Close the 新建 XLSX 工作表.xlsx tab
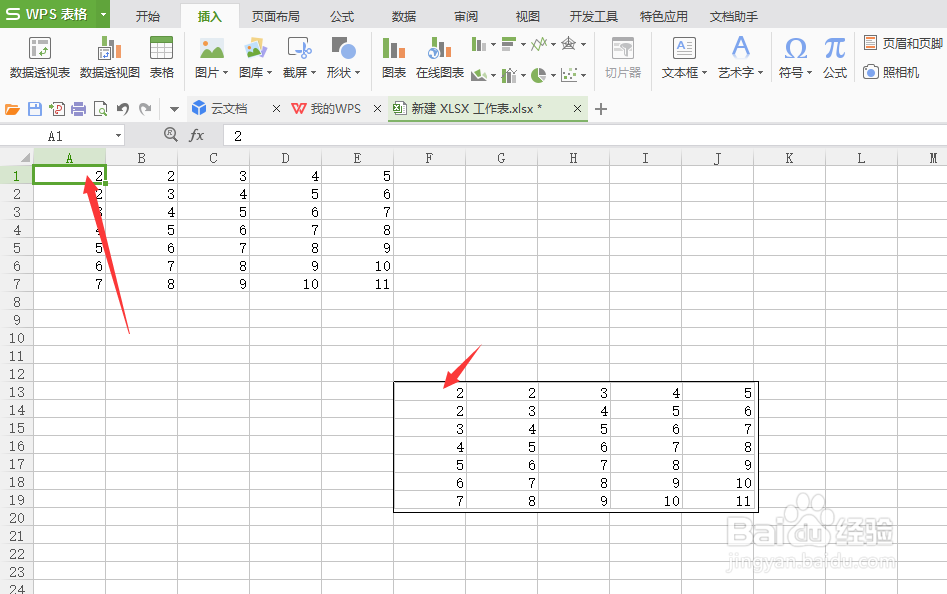 click(x=577, y=109)
